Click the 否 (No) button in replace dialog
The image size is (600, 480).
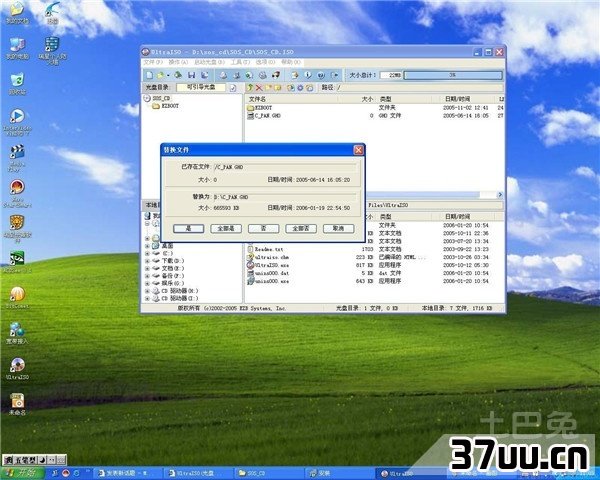pos(263,229)
